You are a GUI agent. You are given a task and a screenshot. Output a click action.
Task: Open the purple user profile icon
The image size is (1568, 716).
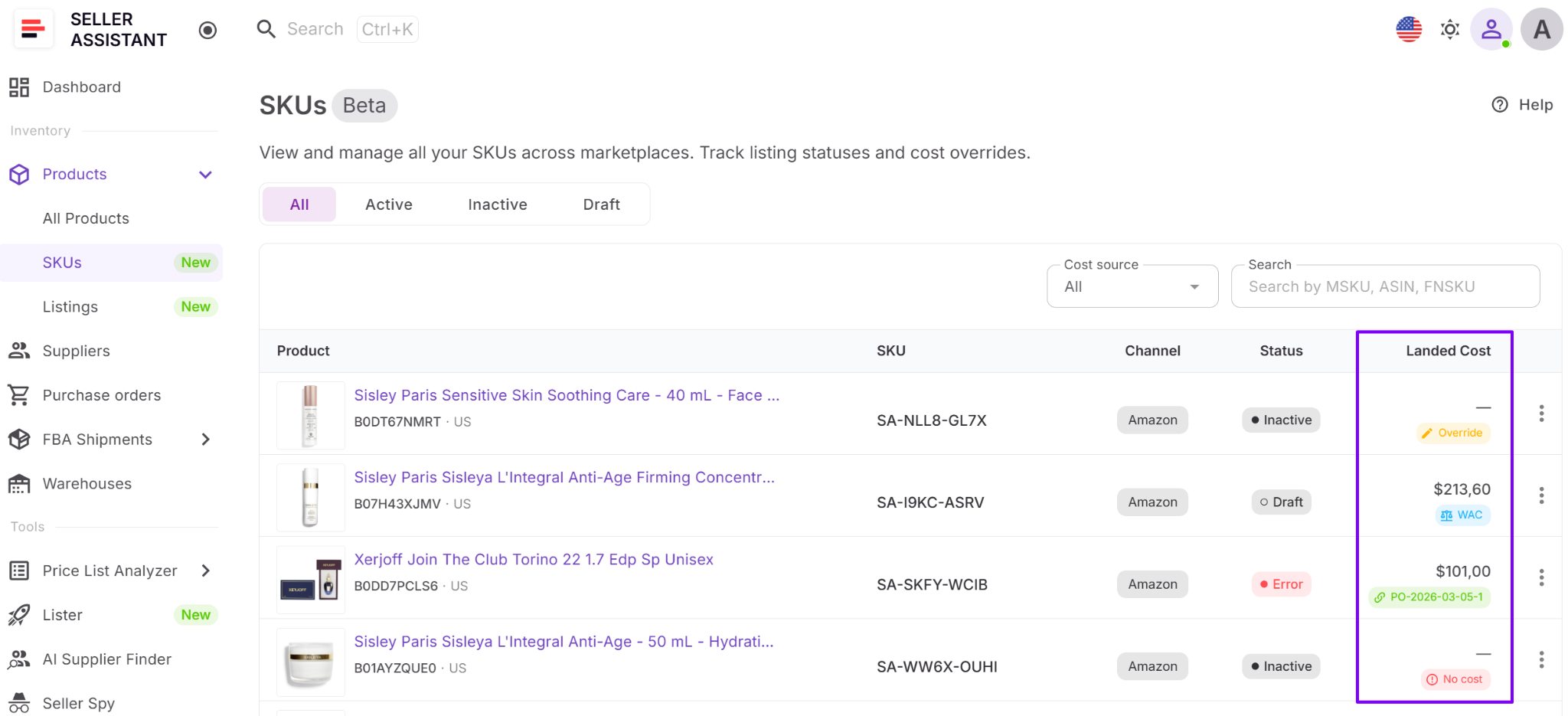click(x=1491, y=30)
